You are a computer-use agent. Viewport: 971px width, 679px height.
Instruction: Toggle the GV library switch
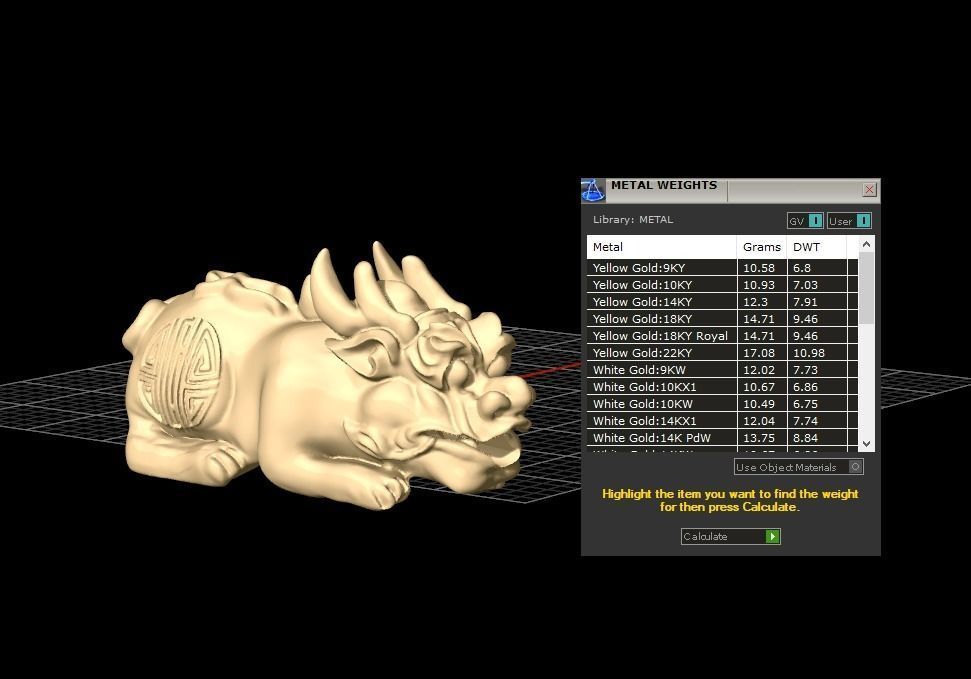[804, 221]
